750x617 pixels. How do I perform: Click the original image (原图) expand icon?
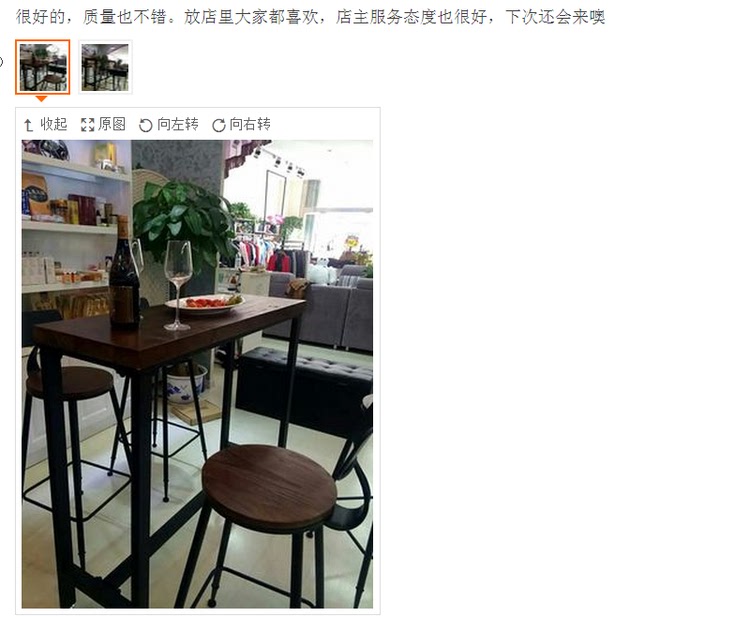click(88, 125)
